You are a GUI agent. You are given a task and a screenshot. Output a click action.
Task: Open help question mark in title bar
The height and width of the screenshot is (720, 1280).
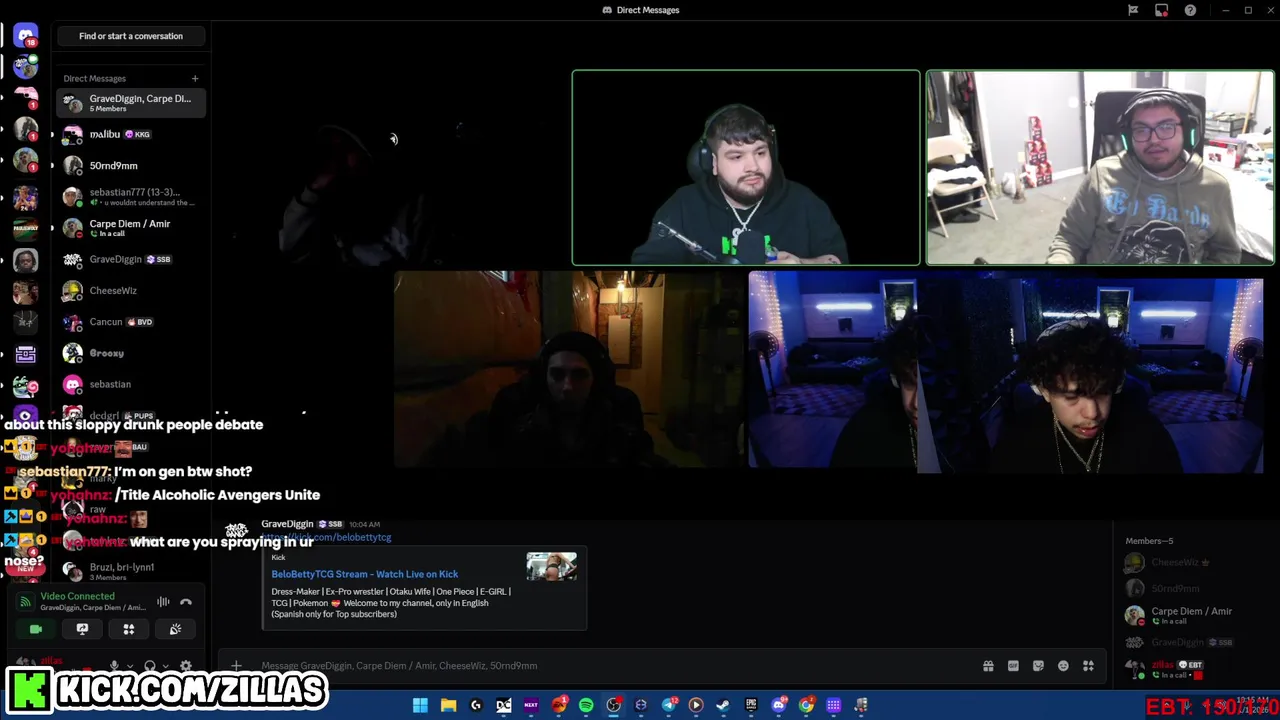[1190, 10]
